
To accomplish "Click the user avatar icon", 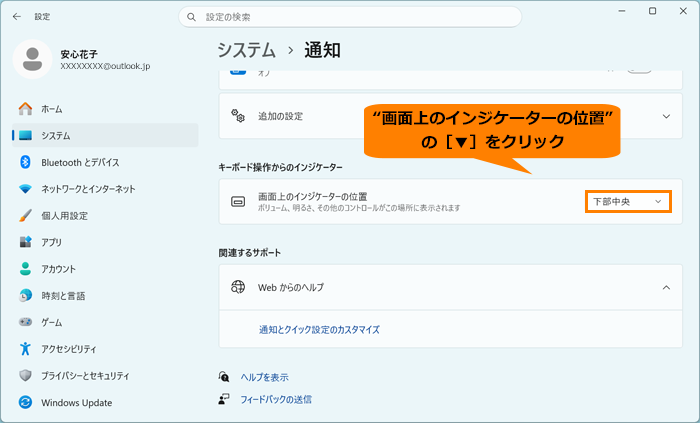I will coord(33,59).
